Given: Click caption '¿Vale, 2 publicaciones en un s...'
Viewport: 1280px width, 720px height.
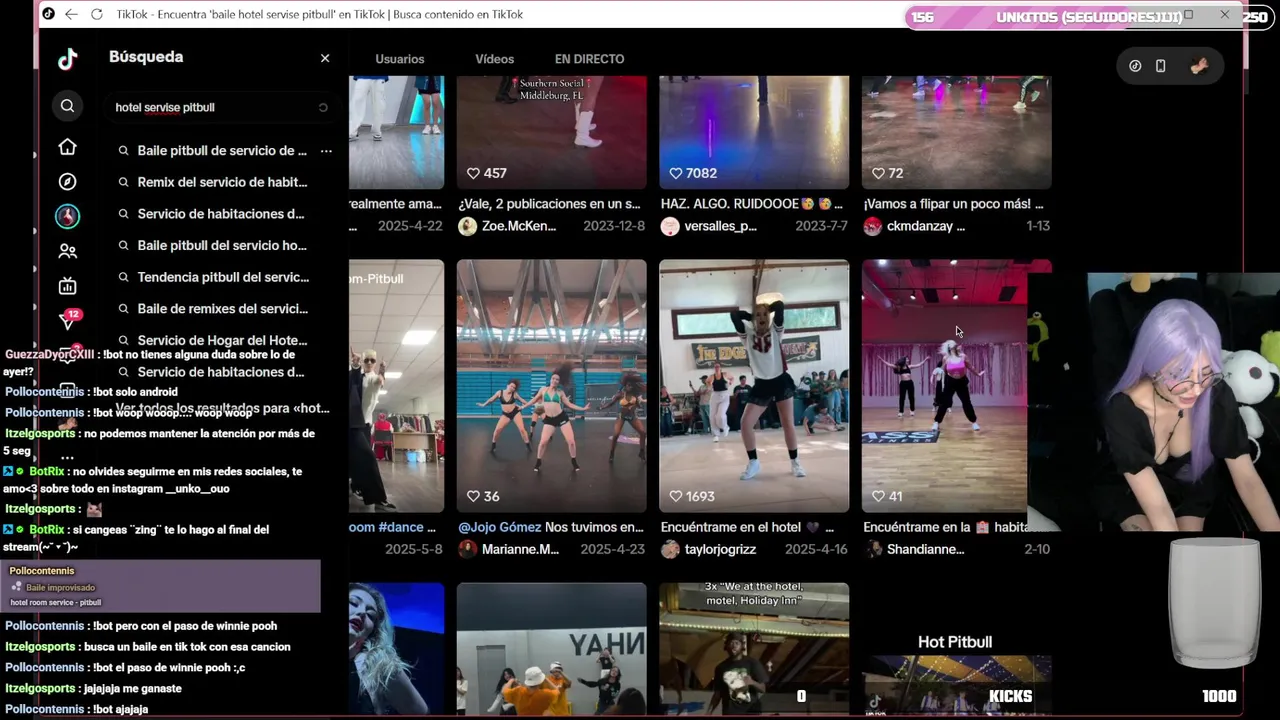Looking at the screenshot, I should [549, 203].
